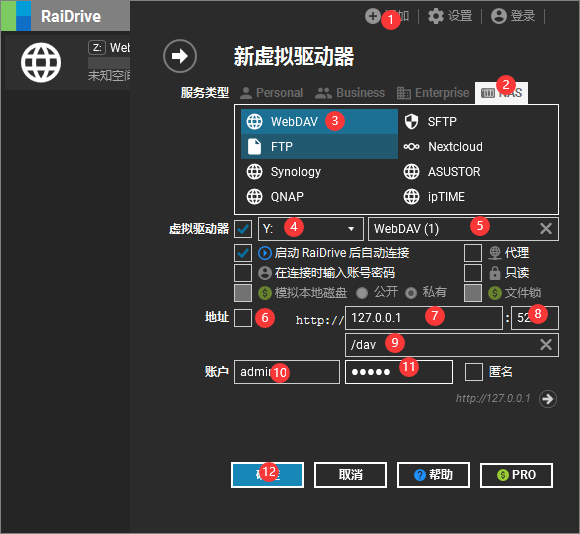The image size is (580, 534).
Task: Select WebDAV service type
Action: coord(319,121)
